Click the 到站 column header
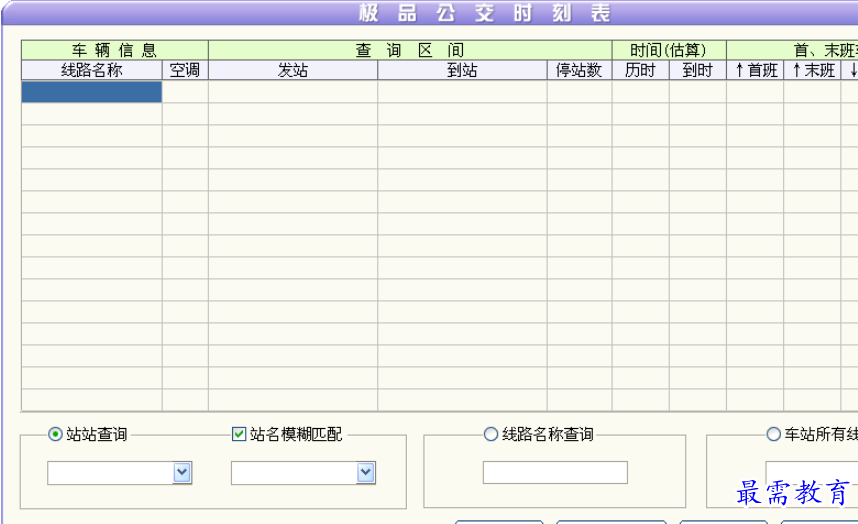Screen dimensions: 858x524 [462, 70]
